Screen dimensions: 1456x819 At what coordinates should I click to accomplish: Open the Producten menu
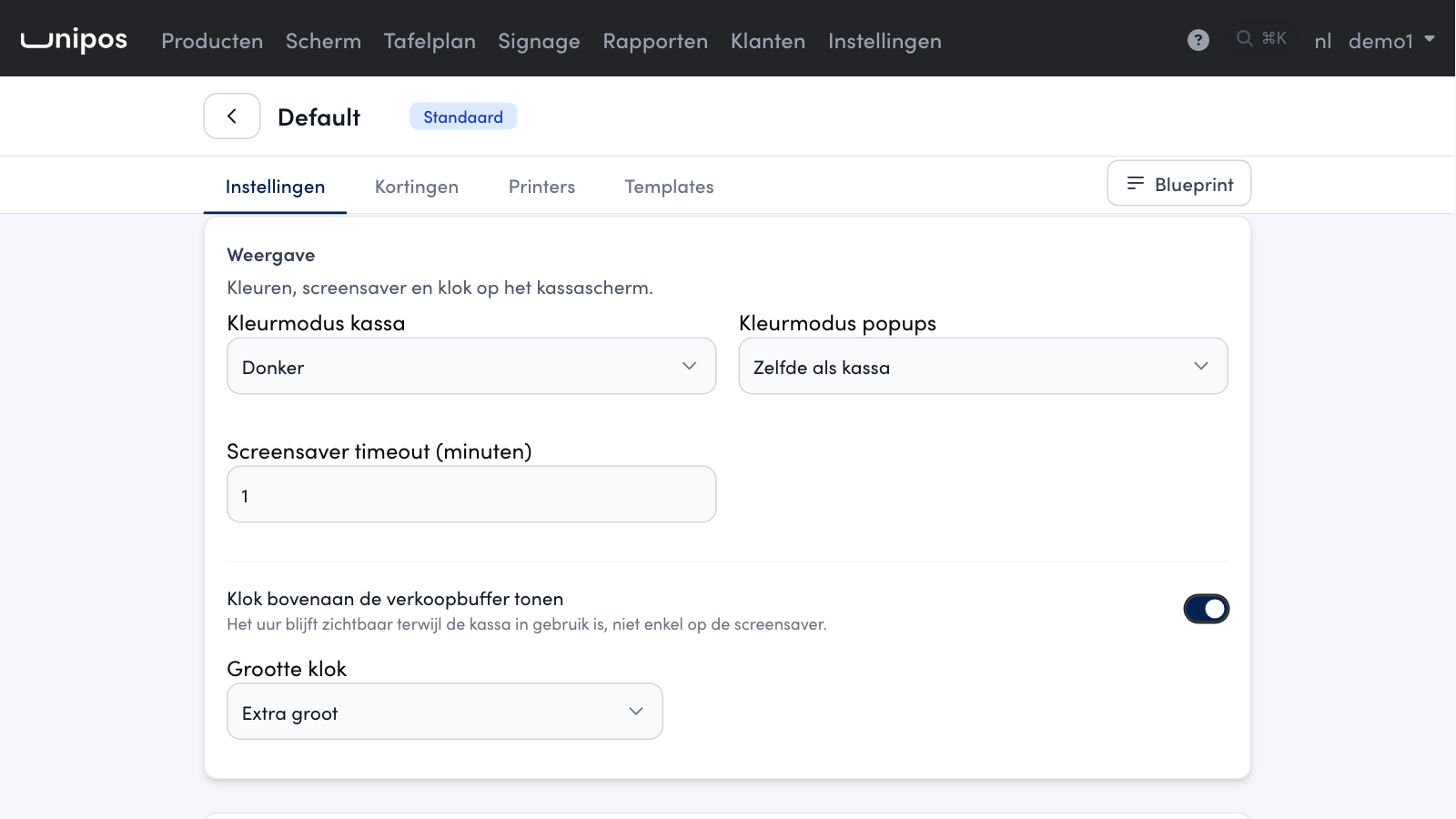click(x=212, y=41)
